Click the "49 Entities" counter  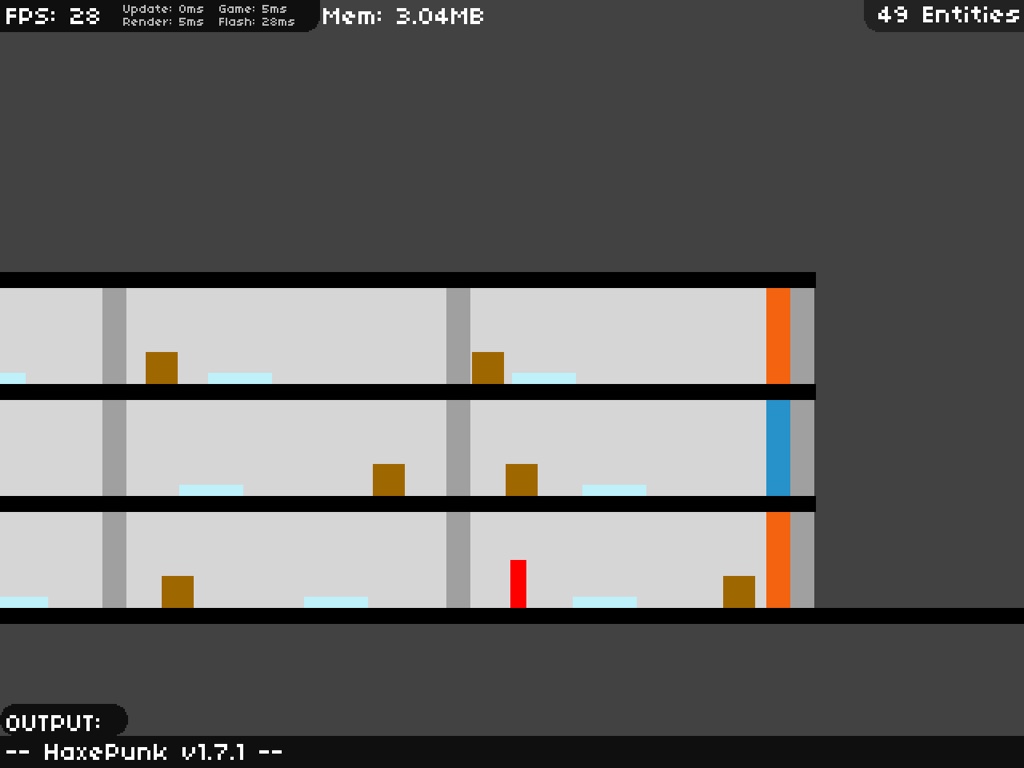click(948, 14)
